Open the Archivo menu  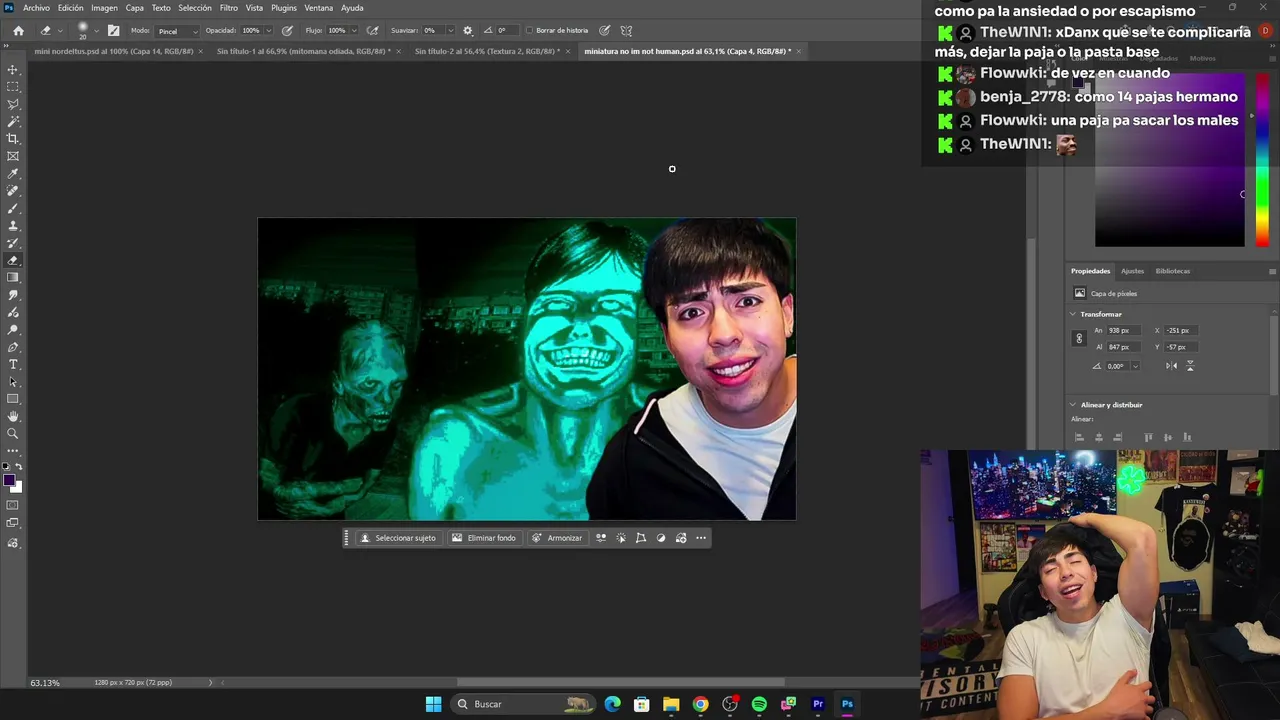point(36,8)
